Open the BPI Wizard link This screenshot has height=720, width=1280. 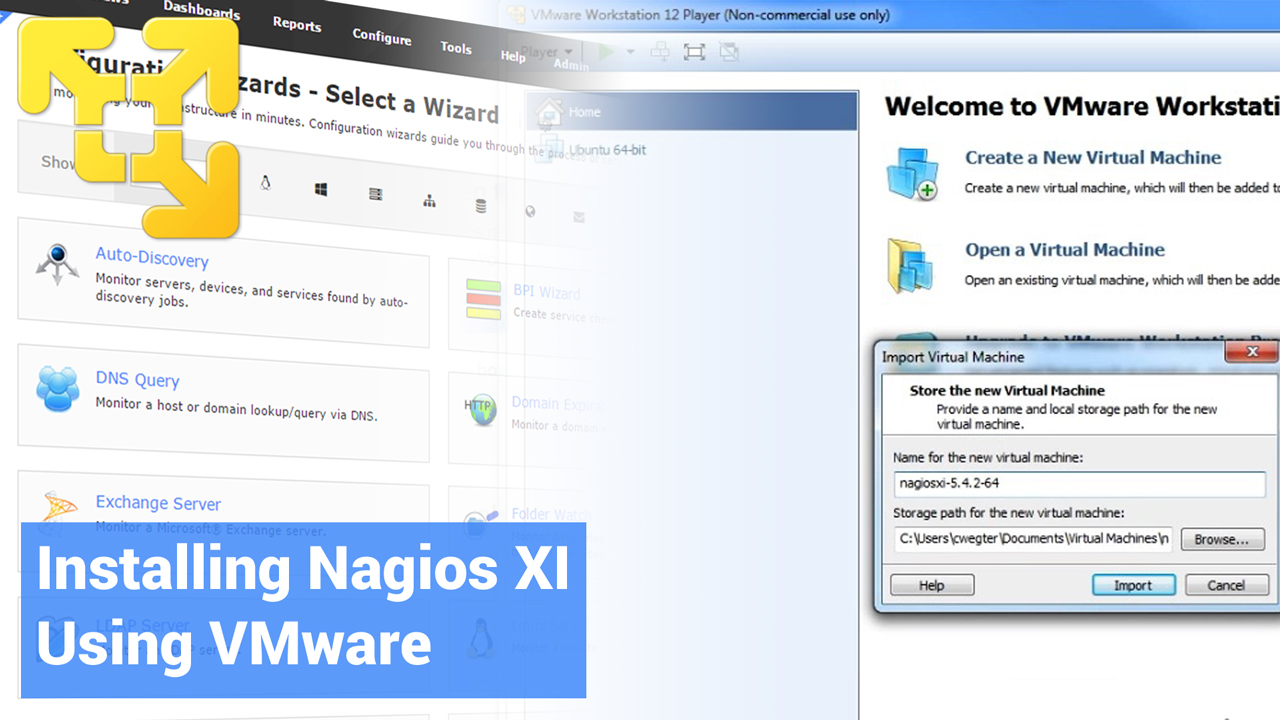point(546,292)
